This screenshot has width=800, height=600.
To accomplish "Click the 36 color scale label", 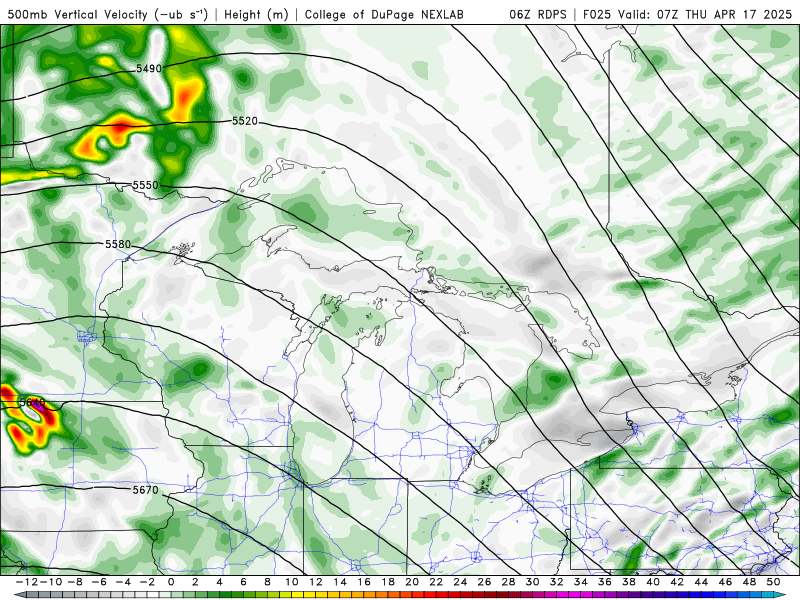I will (x=605, y=582).
